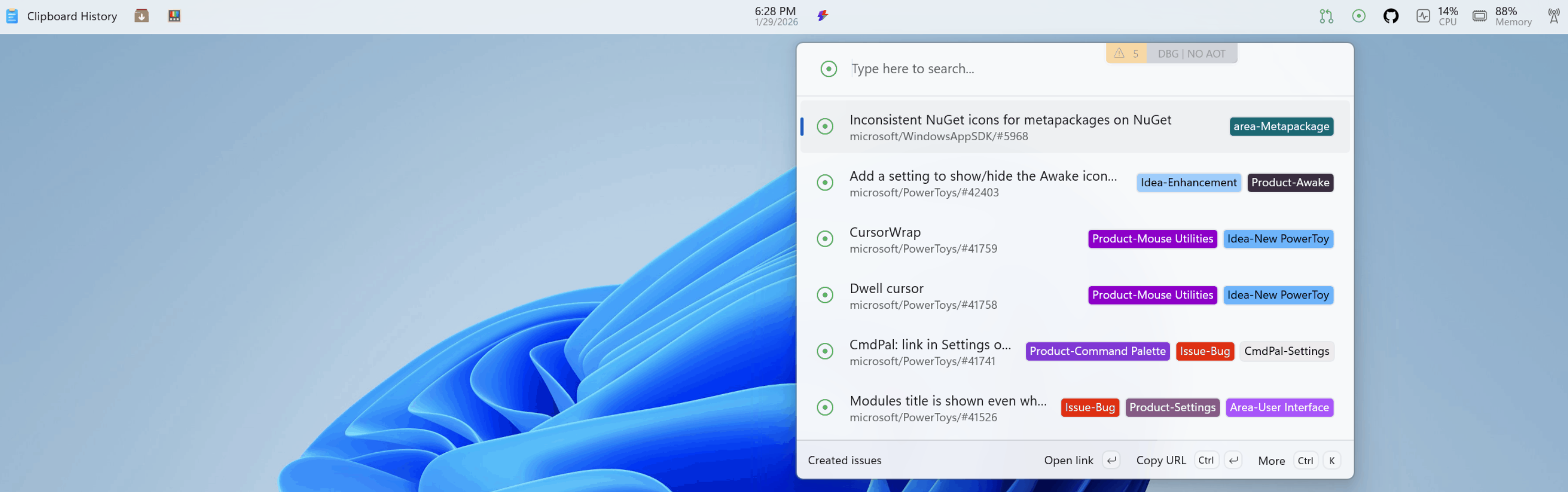
Task: Click the GitHub octocat icon in the top bar
Action: click(1391, 15)
